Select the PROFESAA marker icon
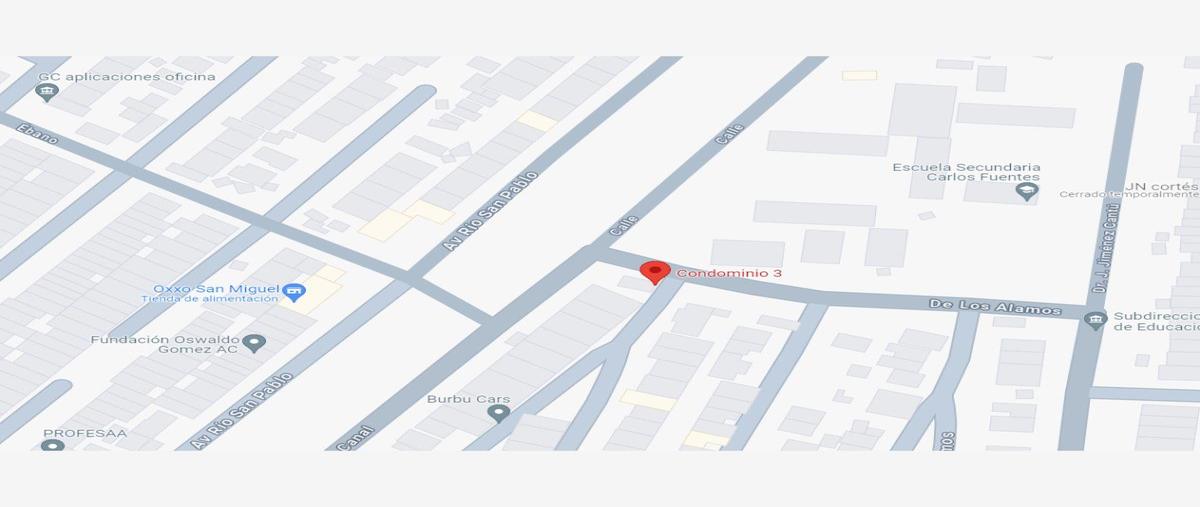 53,446
